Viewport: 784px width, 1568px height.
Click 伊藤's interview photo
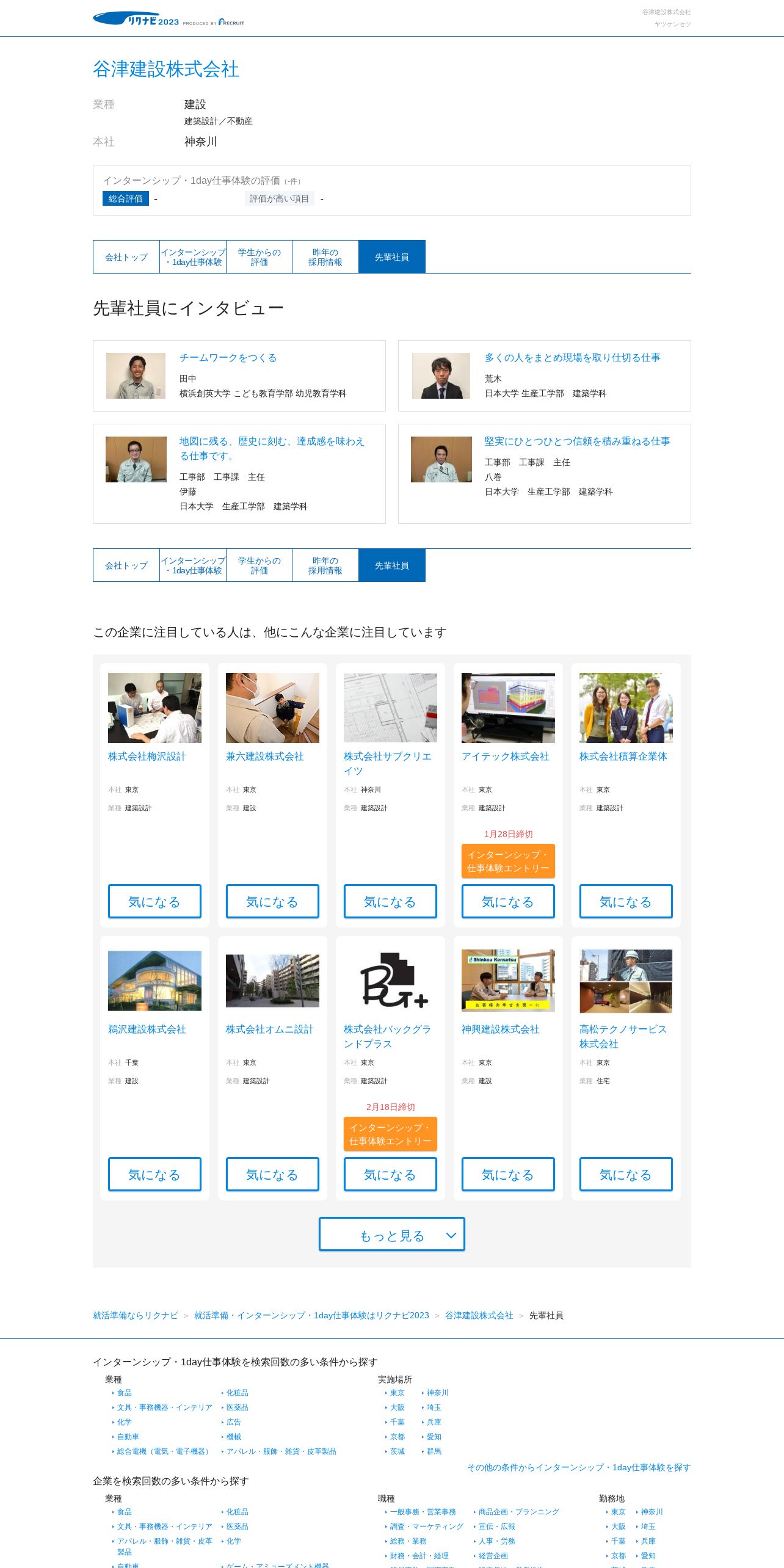click(136, 459)
